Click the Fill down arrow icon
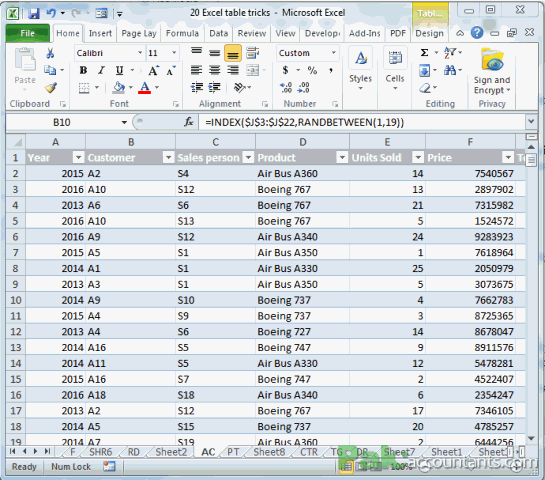Screen dimensions: 545x480 point(424,71)
